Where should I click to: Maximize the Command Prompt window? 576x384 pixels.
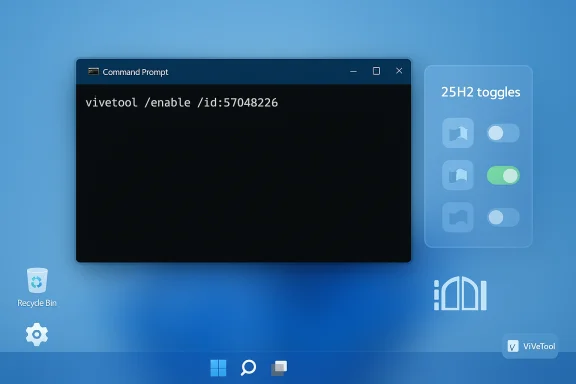point(376,71)
